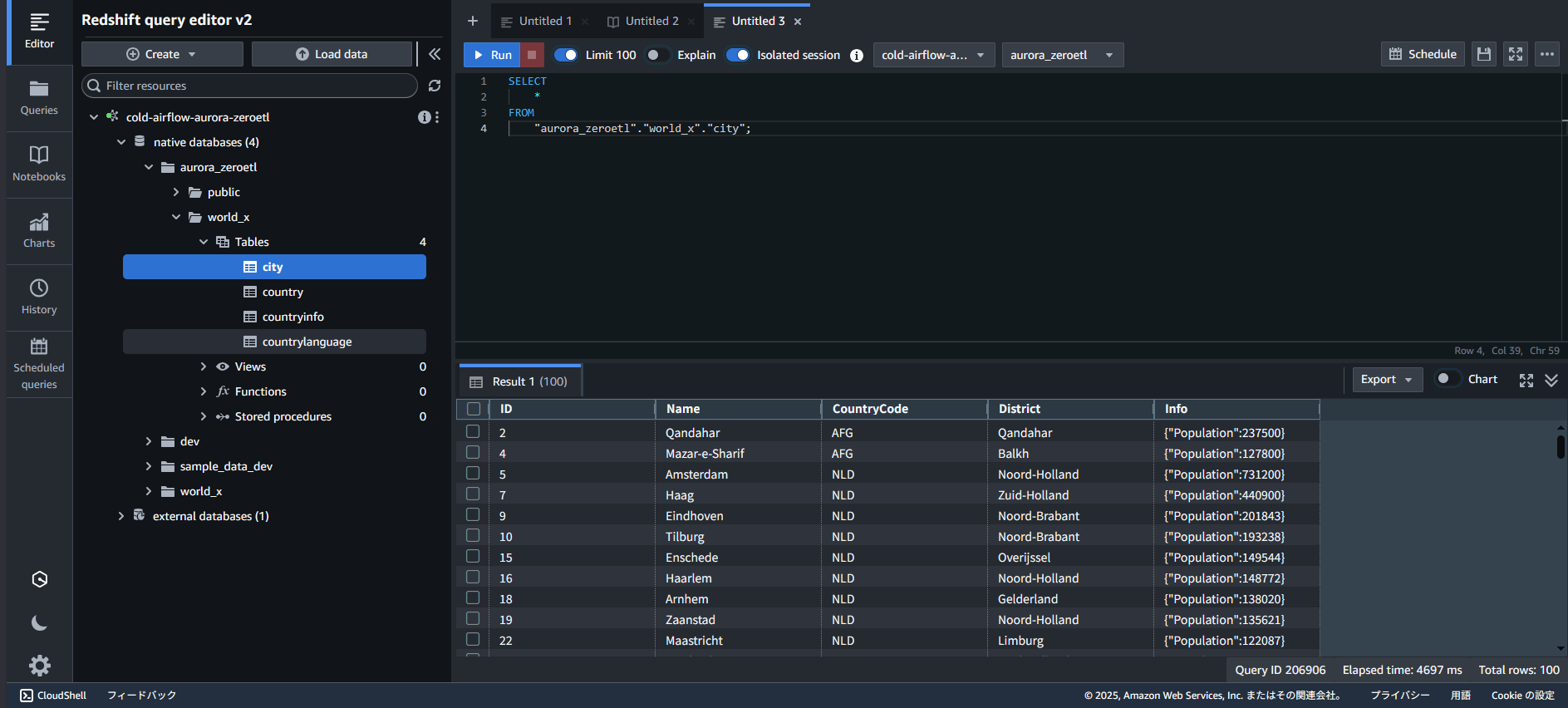Open the Export dropdown
This screenshot has width=1568, height=708.
[1387, 380]
